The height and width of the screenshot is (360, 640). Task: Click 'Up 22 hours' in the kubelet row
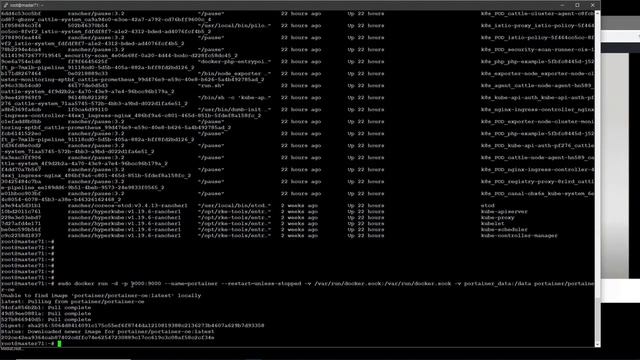[366, 224]
